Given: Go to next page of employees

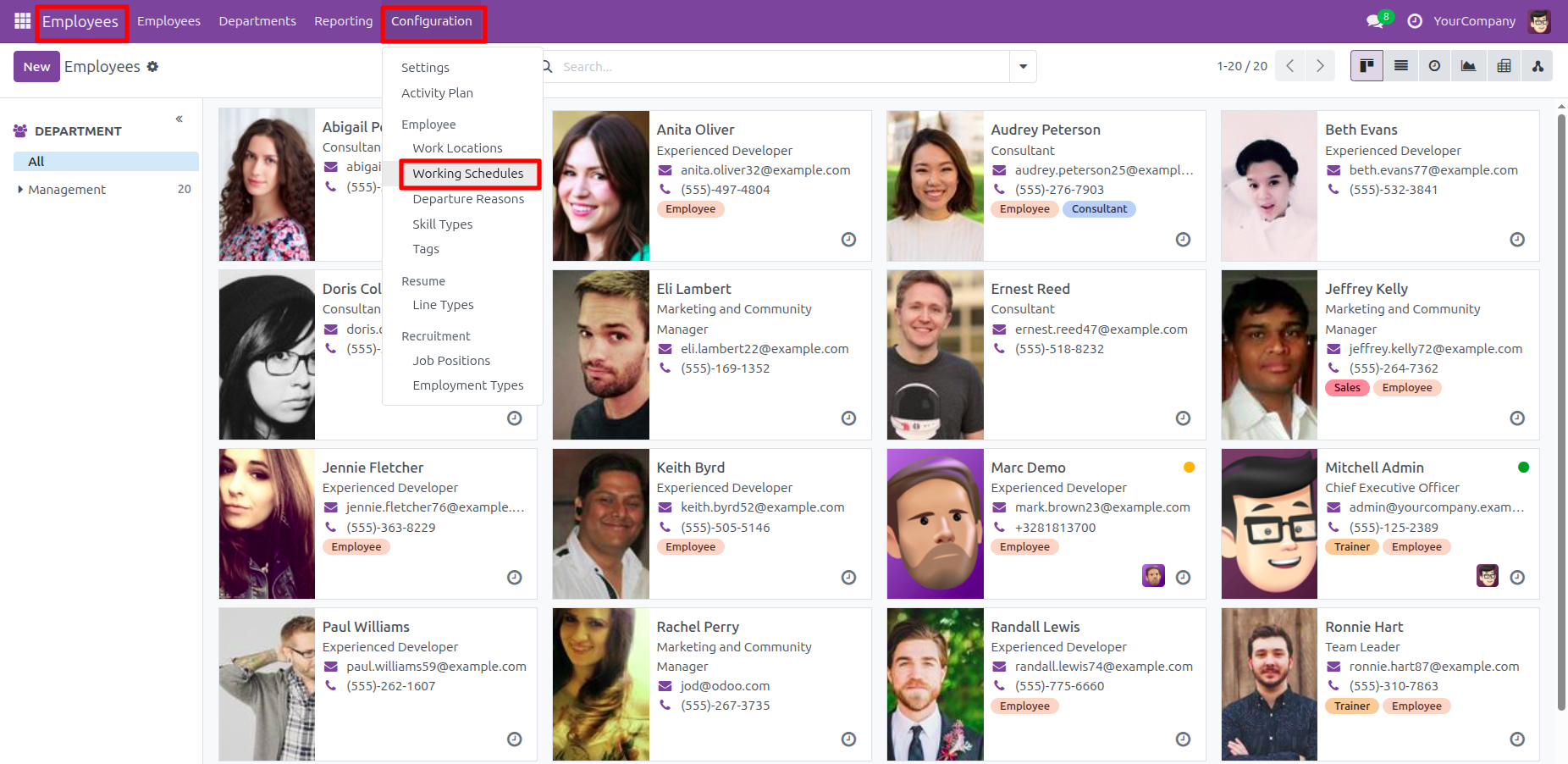Looking at the screenshot, I should 1320,66.
